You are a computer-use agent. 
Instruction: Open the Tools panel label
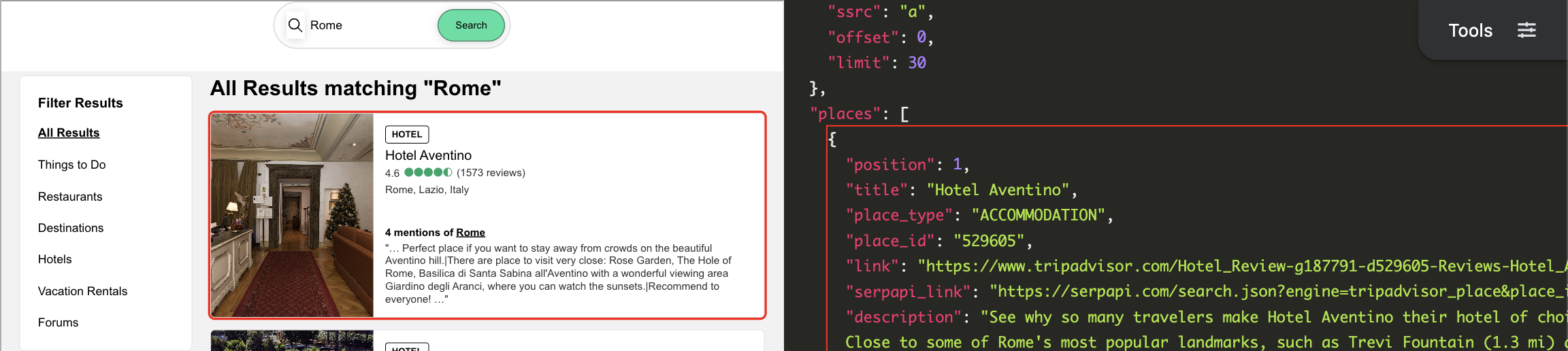click(x=1470, y=31)
